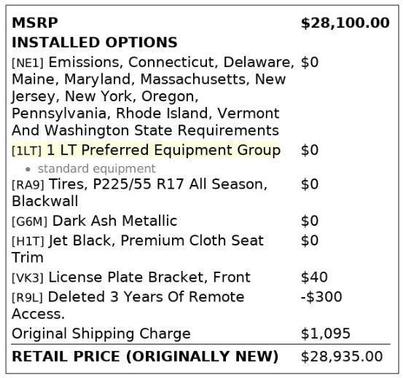Click the Dark Ash Metallic option
This screenshot has height=378, width=403.
tap(115, 221)
